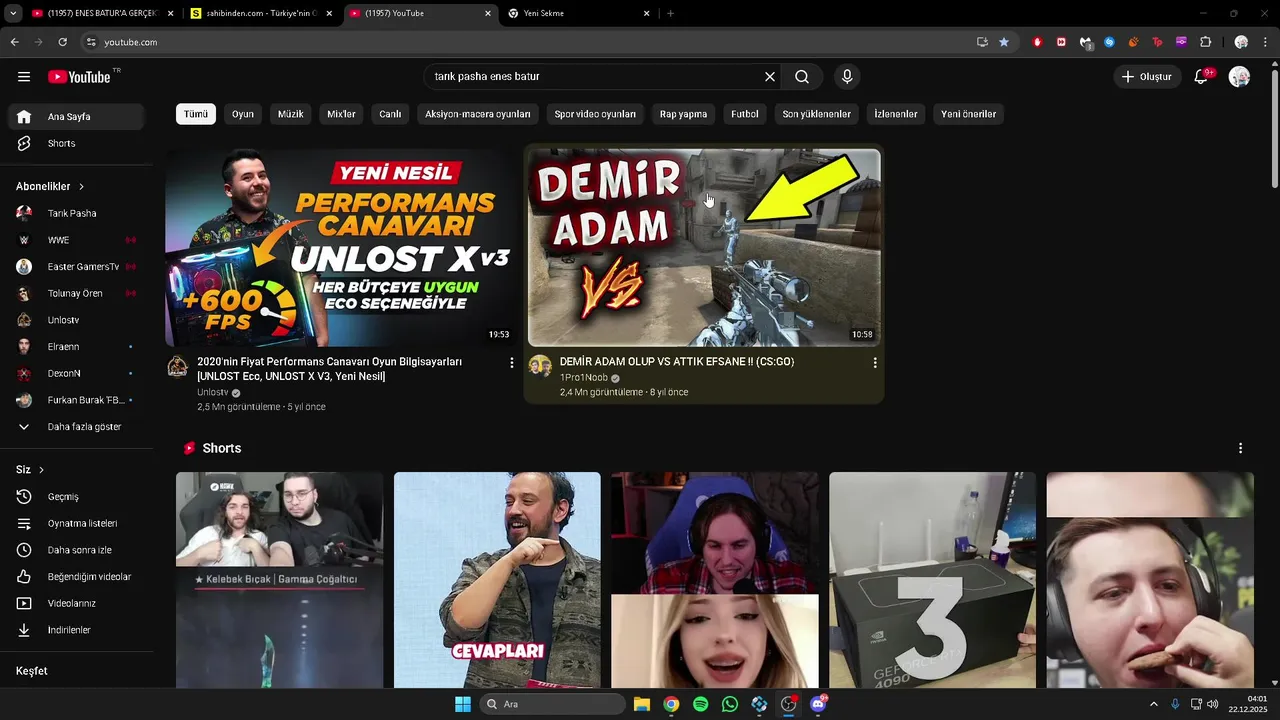Open options menu for Unlost video

coord(511,363)
